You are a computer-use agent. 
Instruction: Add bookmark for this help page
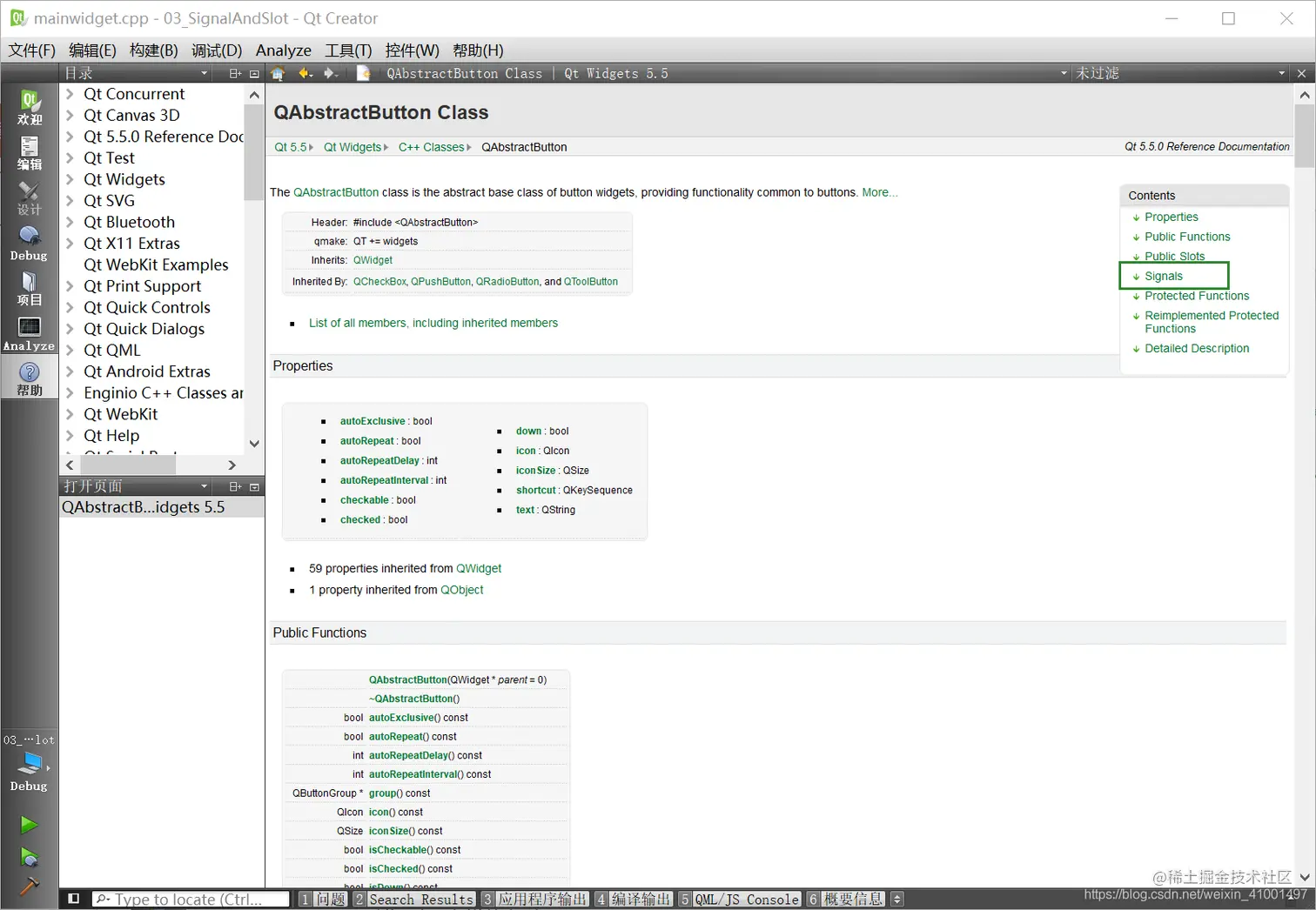pyautogui.click(x=364, y=73)
